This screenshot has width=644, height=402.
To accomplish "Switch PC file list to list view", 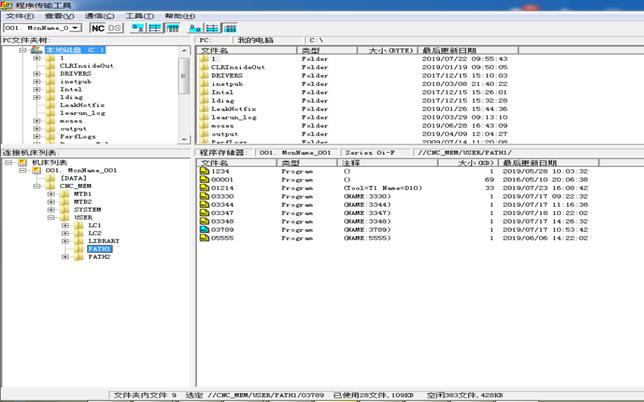I will click(154, 28).
